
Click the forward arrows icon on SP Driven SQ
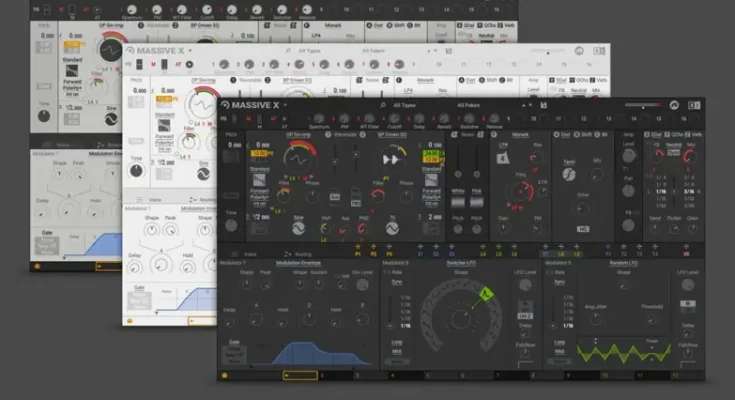coord(393,158)
